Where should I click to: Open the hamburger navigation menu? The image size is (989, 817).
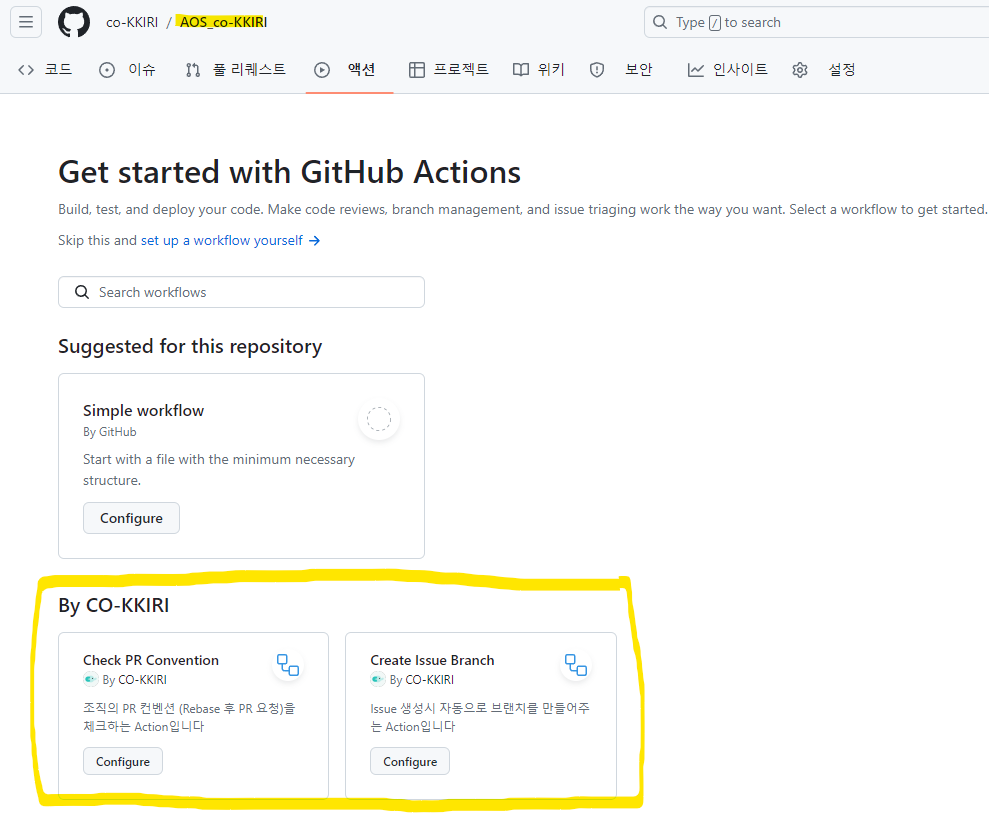click(x=26, y=22)
